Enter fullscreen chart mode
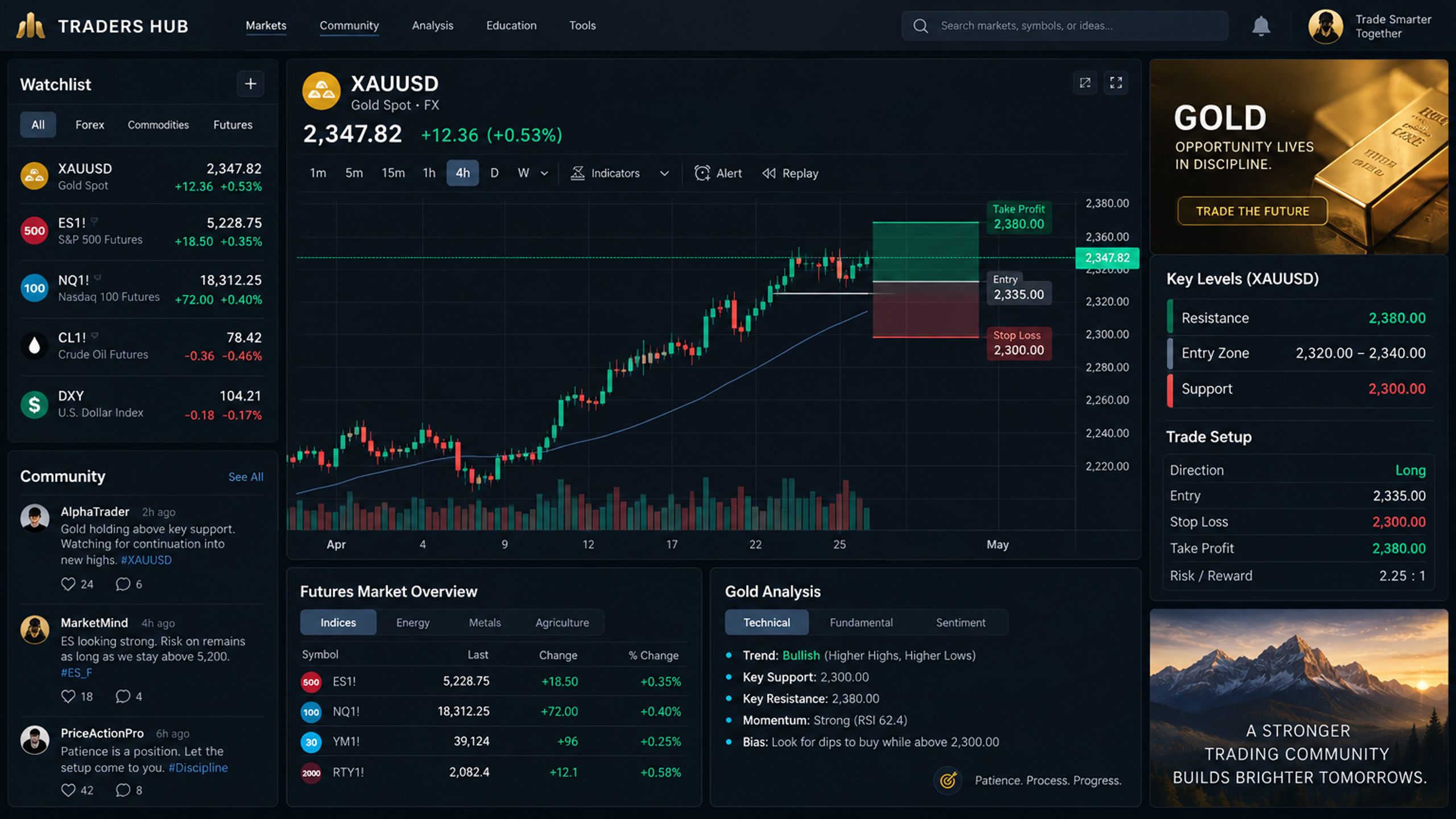Image resolution: width=1456 pixels, height=819 pixels. click(1116, 83)
